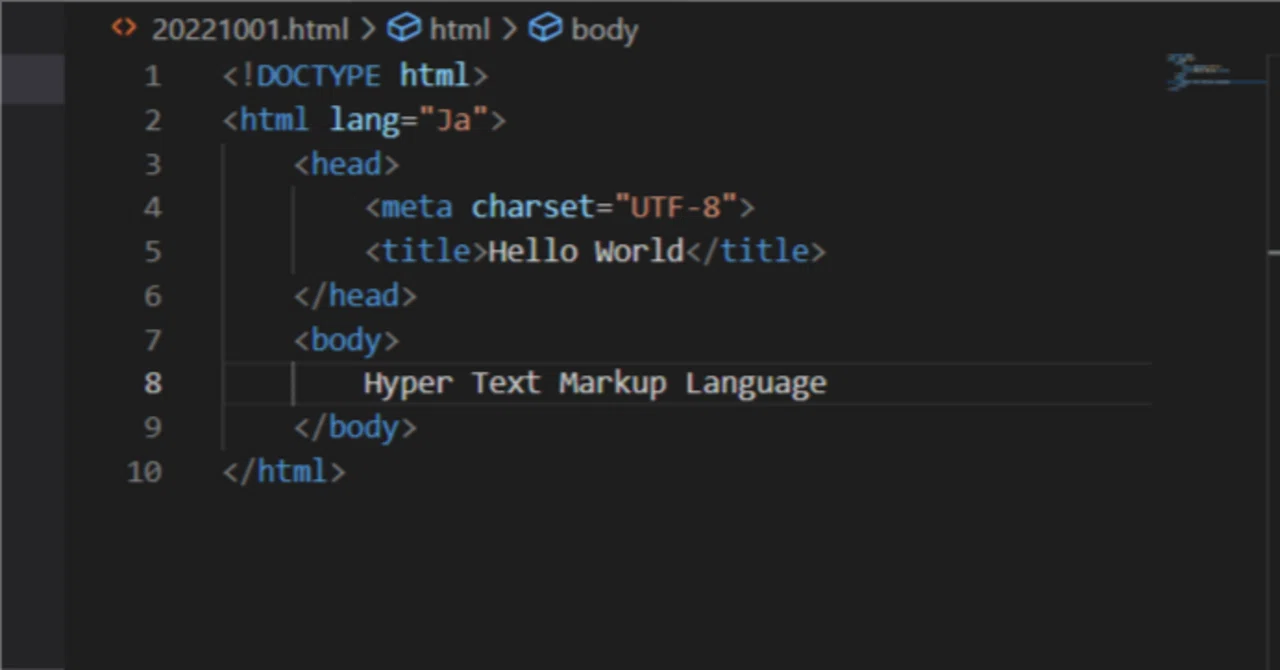Click the body symbol cube icon
This screenshot has width=1280, height=670.
point(545,29)
